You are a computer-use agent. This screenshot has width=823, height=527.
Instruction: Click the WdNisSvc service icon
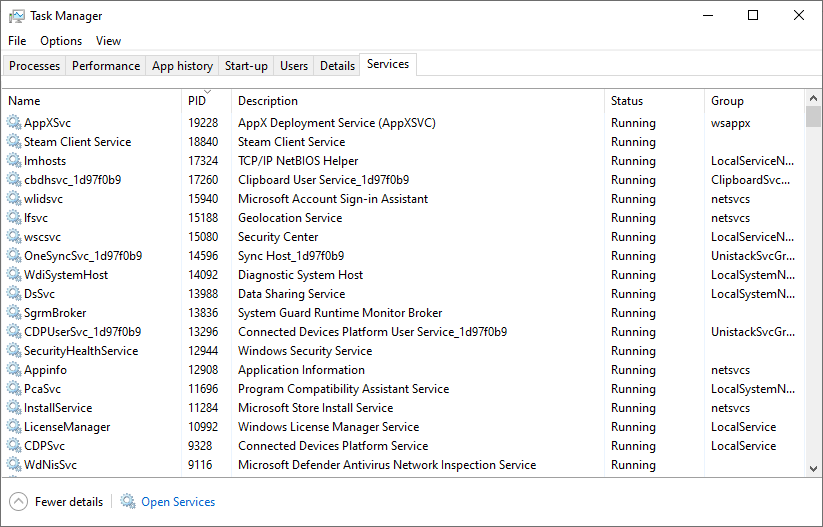(x=14, y=465)
